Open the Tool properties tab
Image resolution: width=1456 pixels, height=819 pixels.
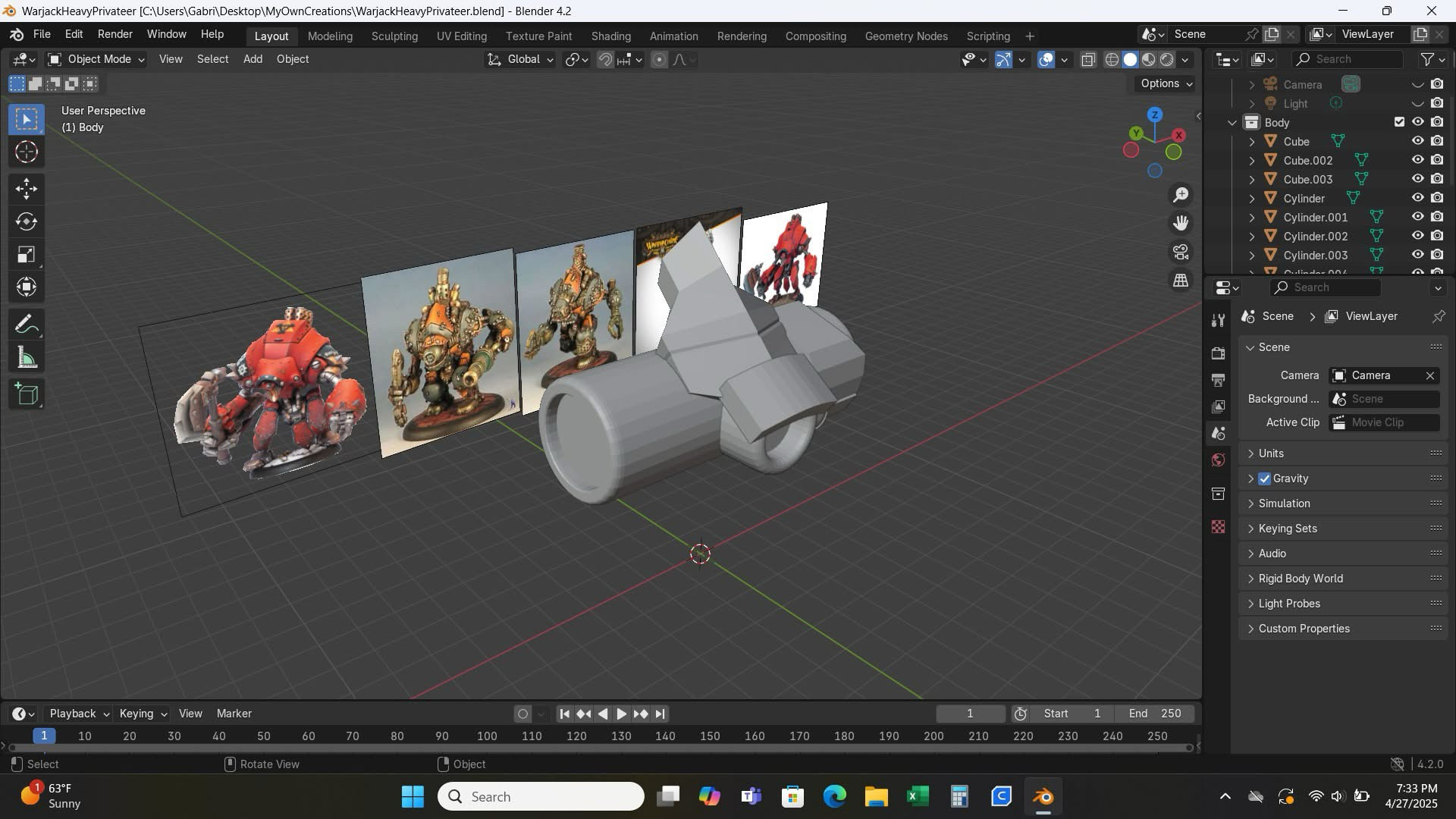point(1218,321)
